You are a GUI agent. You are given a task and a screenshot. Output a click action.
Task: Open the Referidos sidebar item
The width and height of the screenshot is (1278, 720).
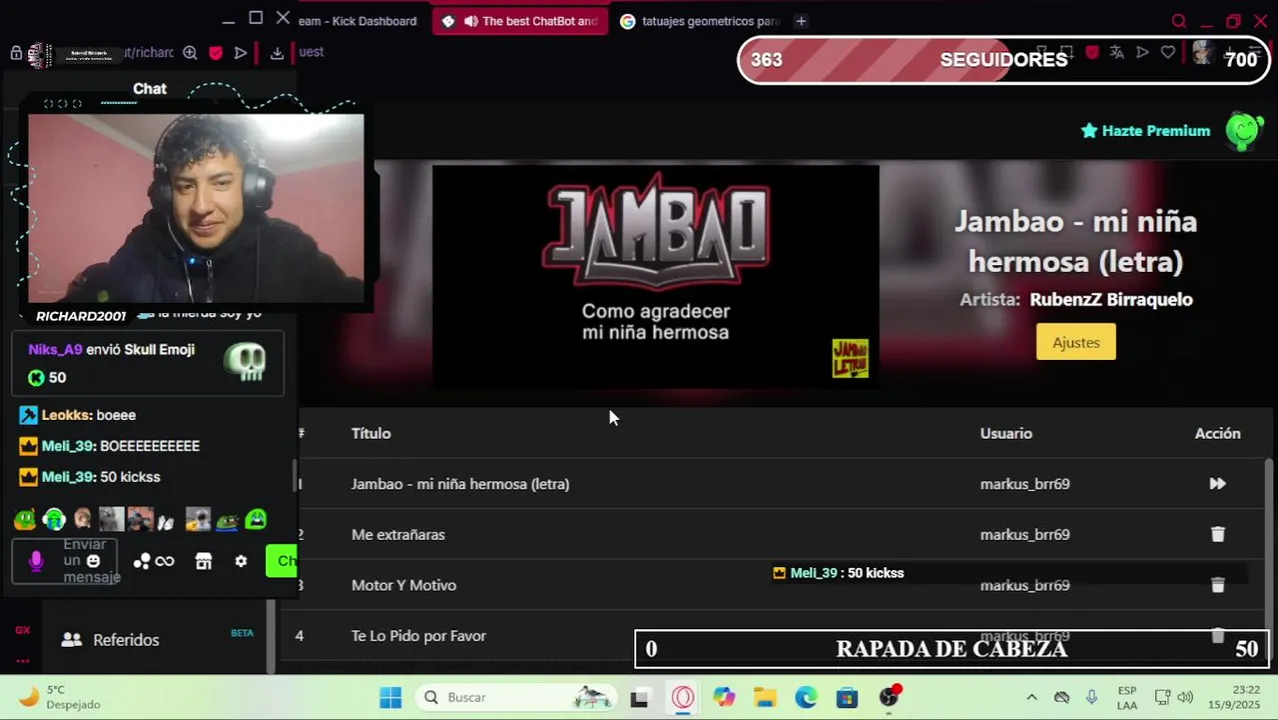[x=125, y=640]
